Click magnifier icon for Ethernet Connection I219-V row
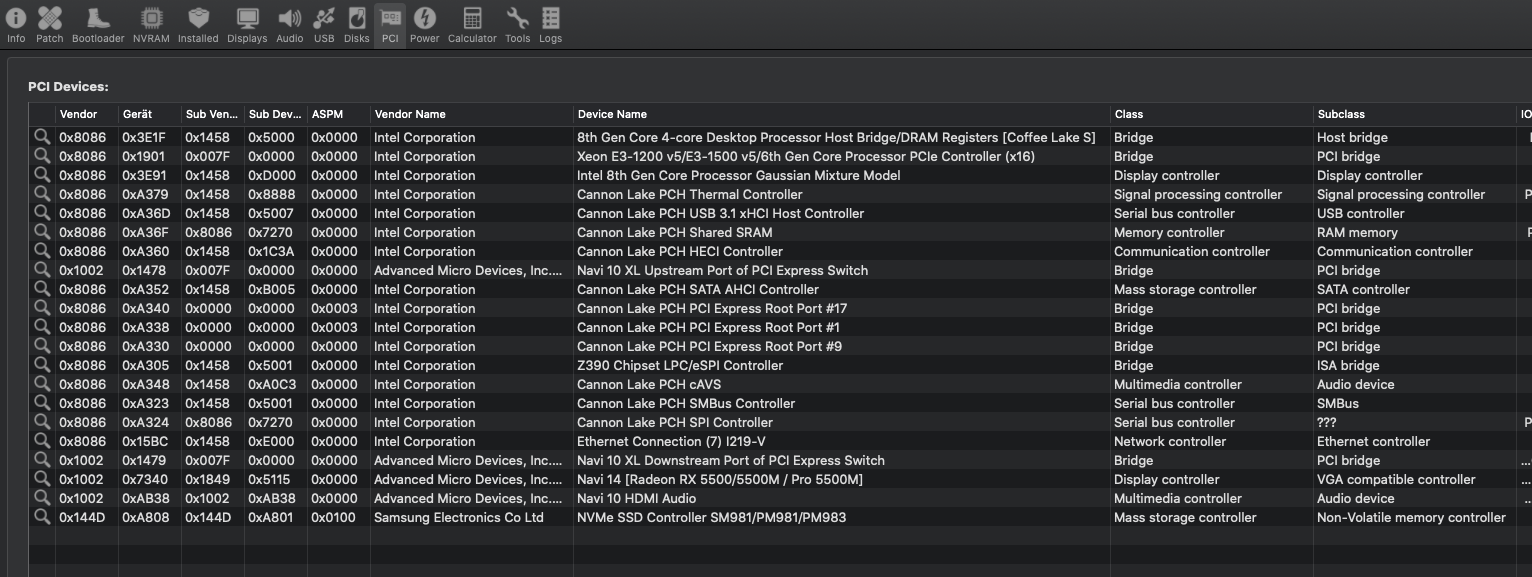The width and height of the screenshot is (1532, 577). point(42,441)
